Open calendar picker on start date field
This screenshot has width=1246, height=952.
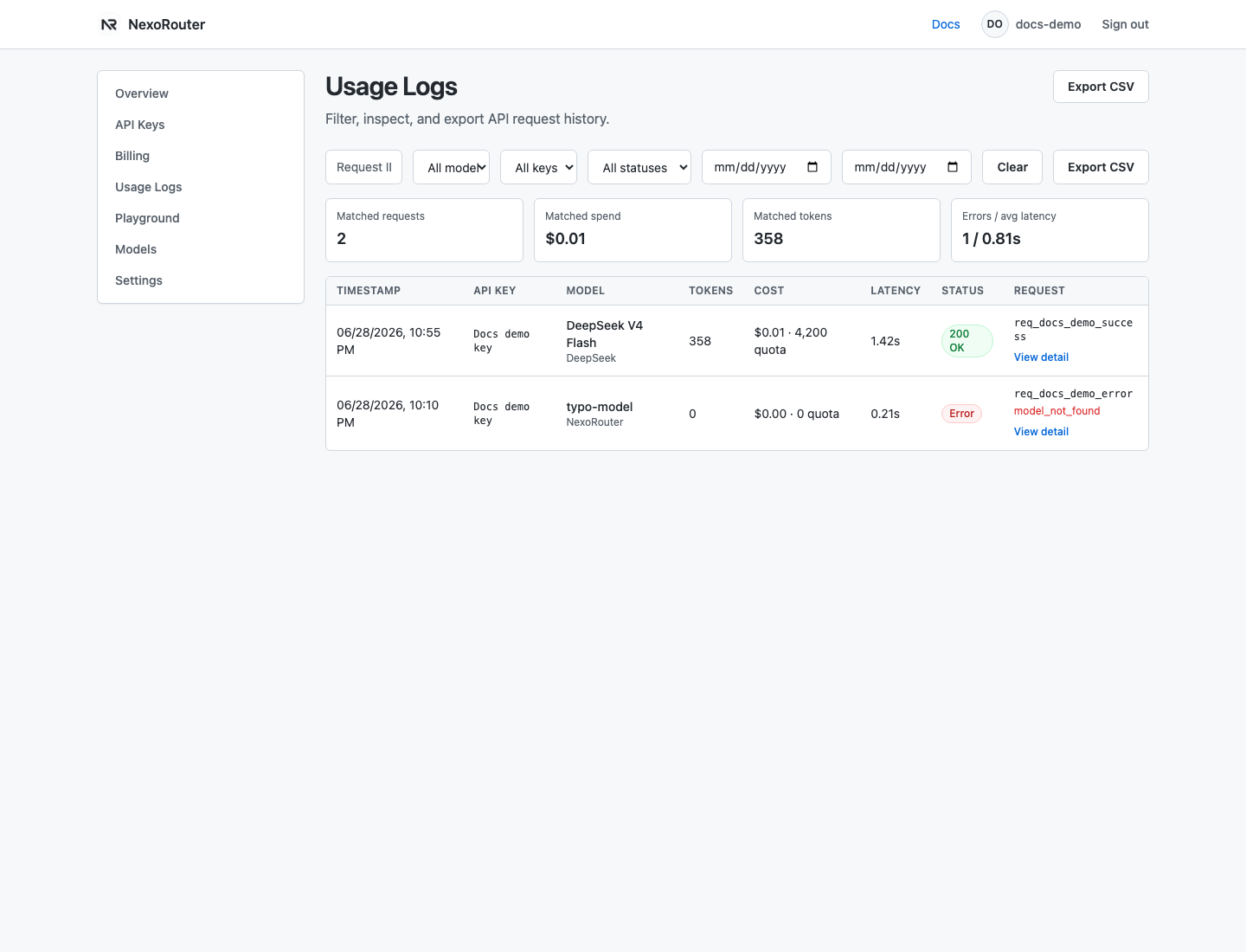click(812, 167)
